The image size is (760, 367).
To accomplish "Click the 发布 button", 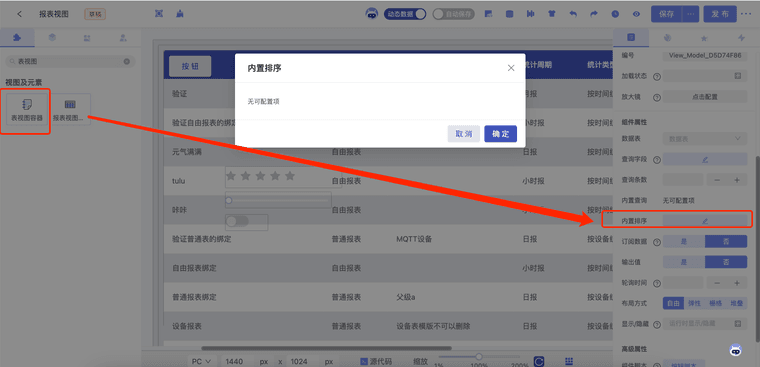I will coord(720,14).
